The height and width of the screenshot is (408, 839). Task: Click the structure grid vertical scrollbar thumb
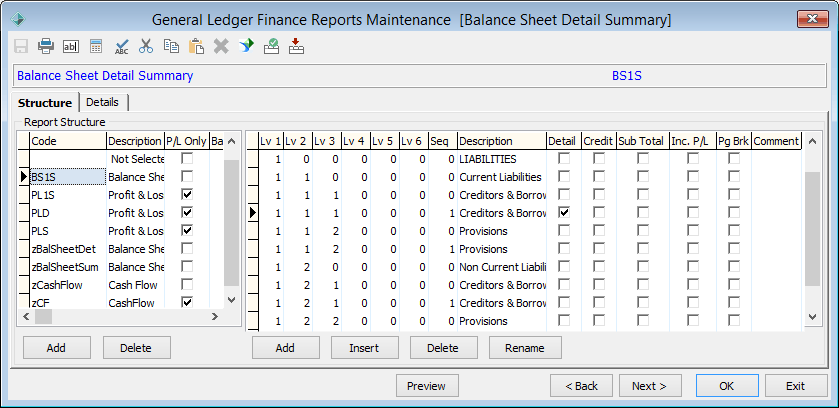tap(812, 229)
